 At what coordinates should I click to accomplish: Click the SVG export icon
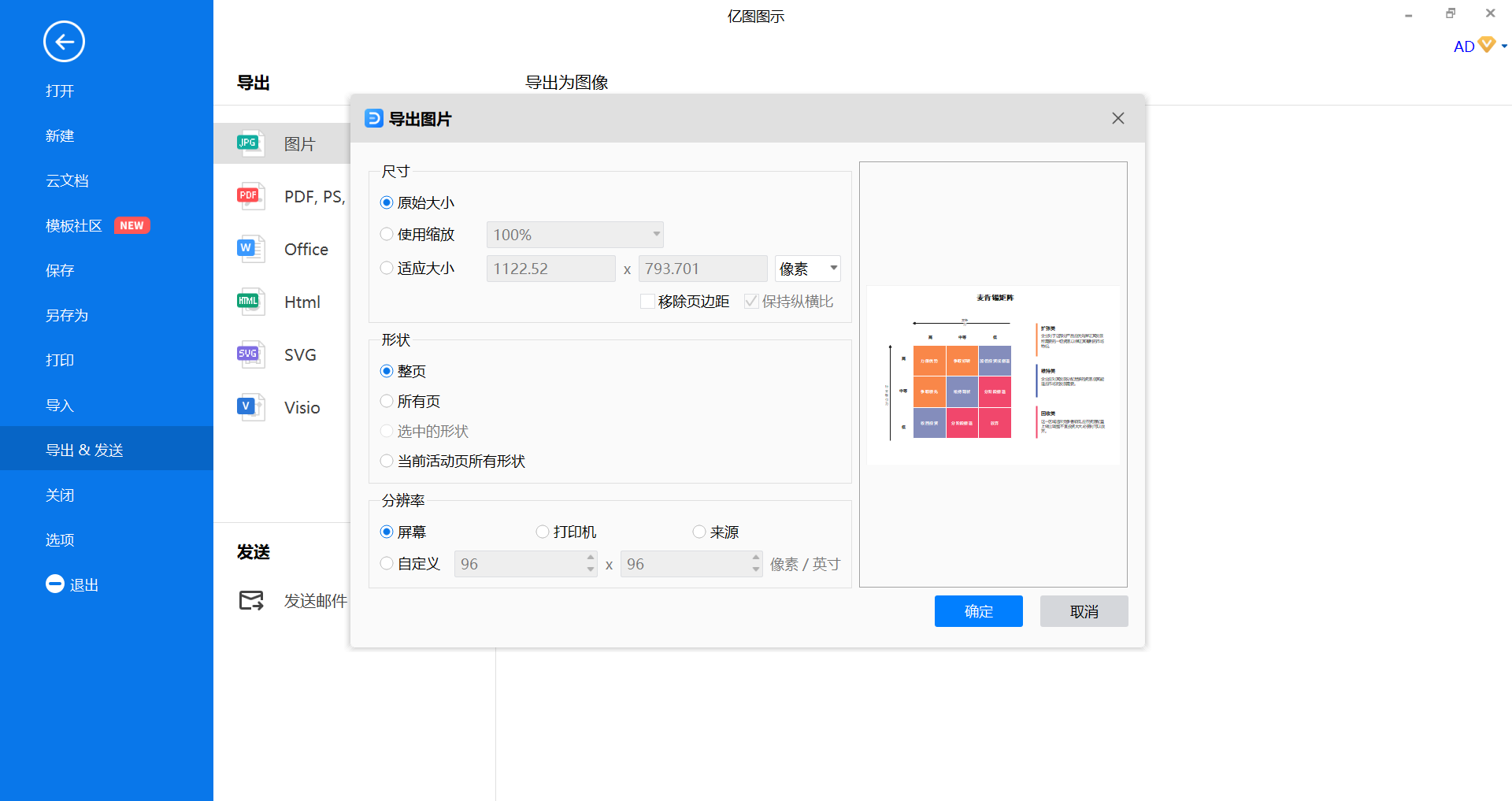(x=250, y=354)
